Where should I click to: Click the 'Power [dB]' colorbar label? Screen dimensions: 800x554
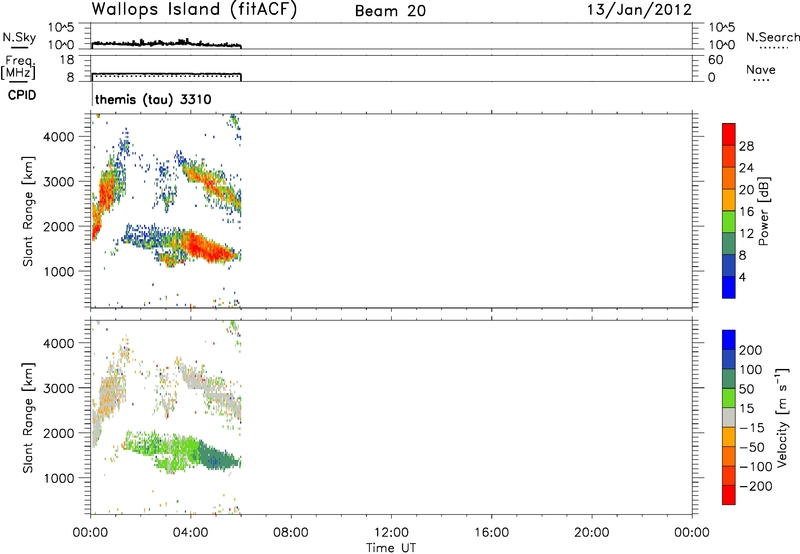coord(763,211)
